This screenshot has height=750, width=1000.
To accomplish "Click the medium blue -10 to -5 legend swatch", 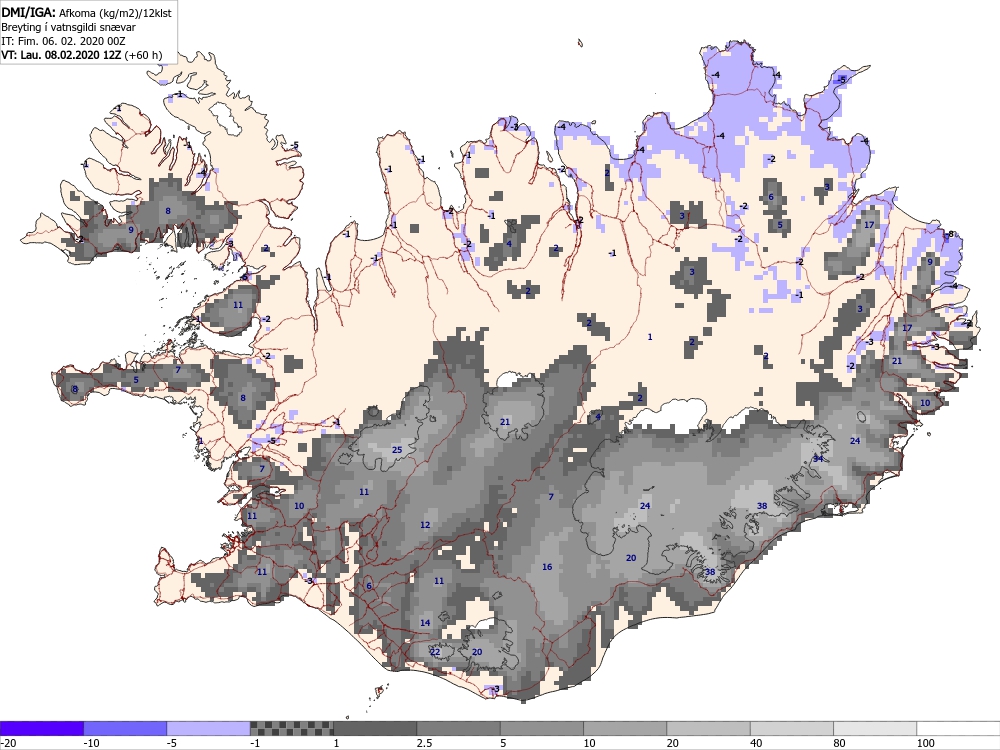I will tap(125, 728).
